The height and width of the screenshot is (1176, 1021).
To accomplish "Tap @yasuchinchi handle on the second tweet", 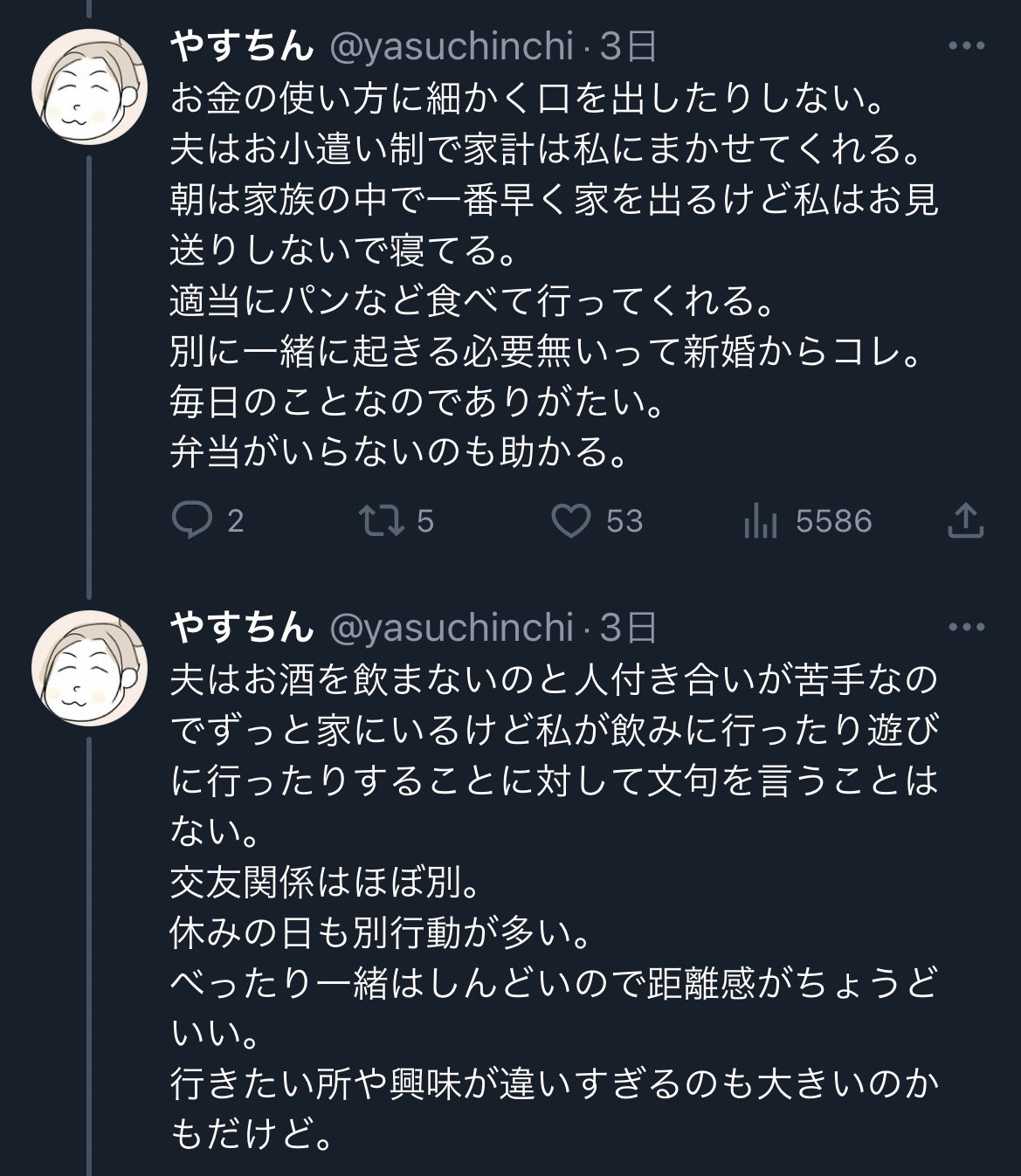I will tap(451, 627).
